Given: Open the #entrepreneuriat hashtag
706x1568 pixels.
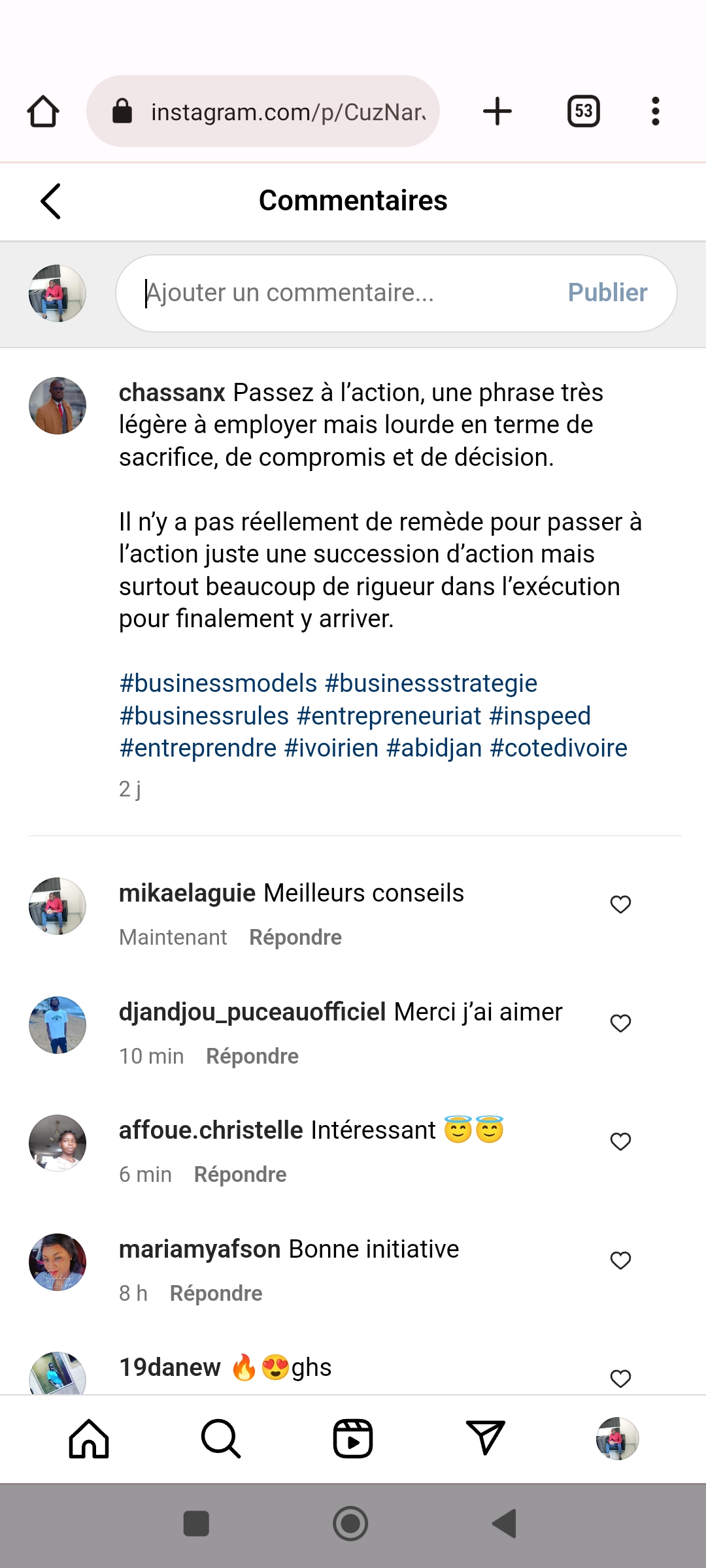Looking at the screenshot, I should [x=389, y=716].
